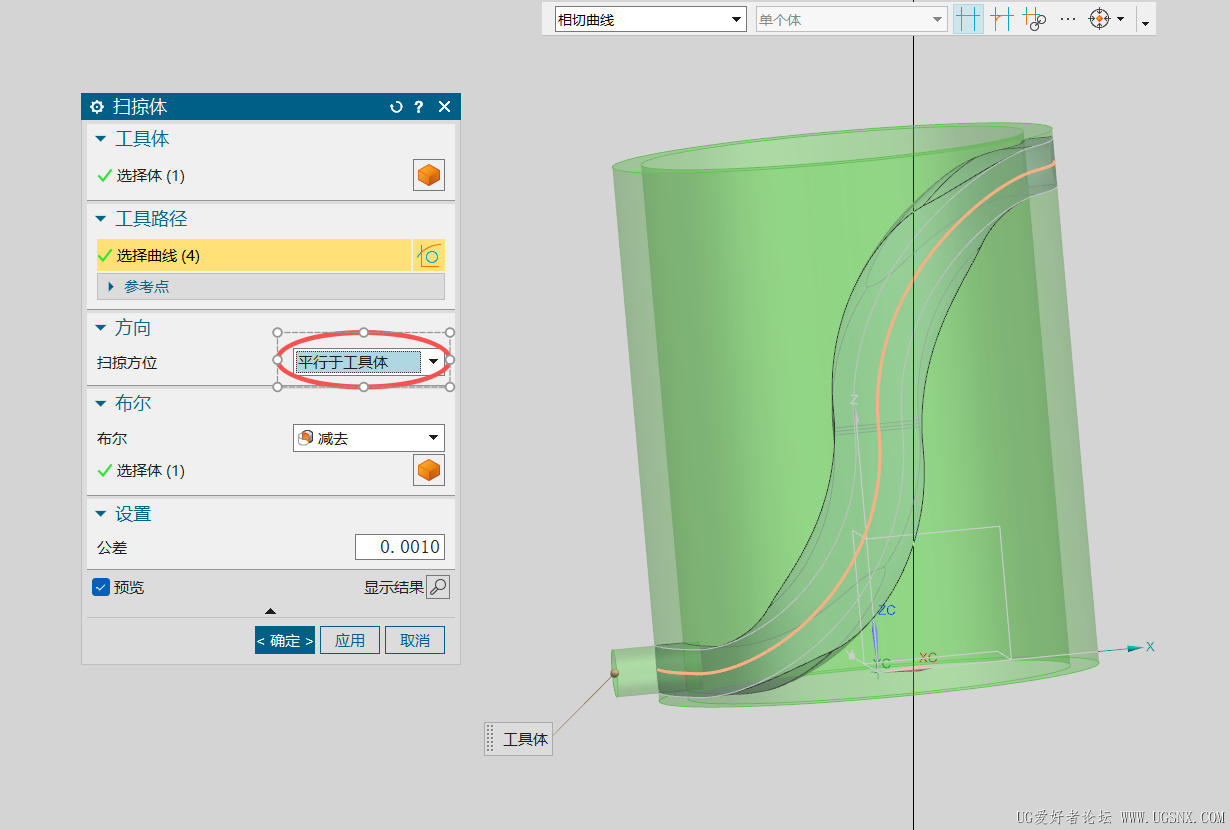Click the 工具体 label drag grip
Image resolution: width=1230 pixels, height=830 pixels.
(x=490, y=739)
